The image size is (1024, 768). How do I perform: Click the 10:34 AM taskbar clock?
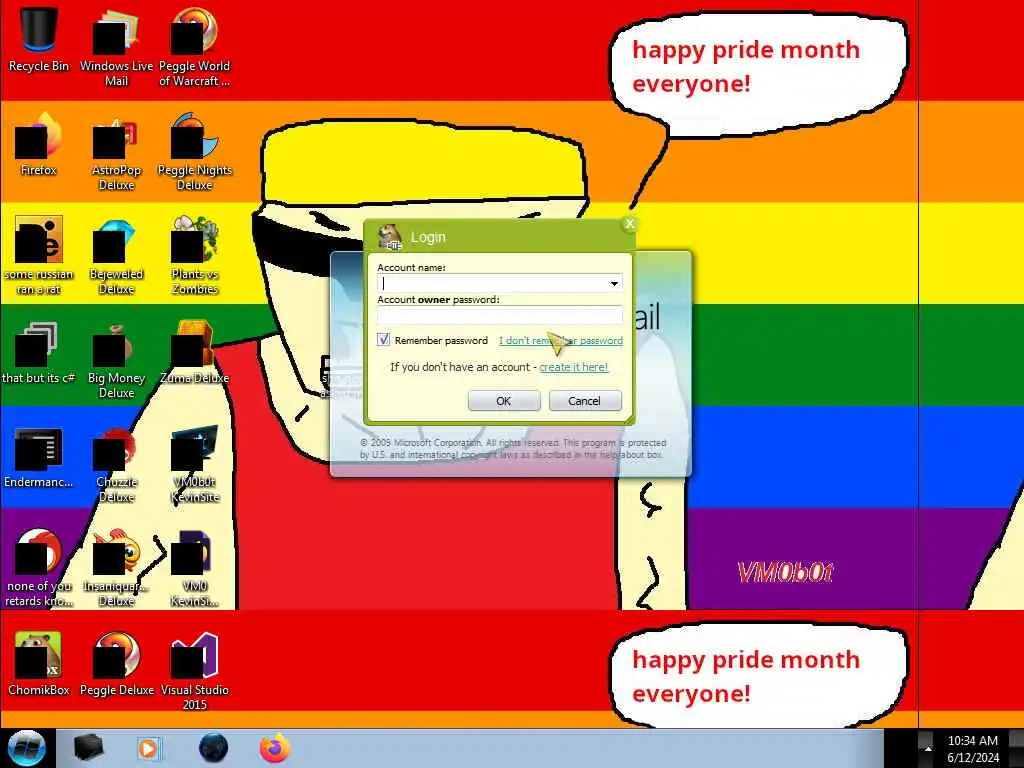point(972,741)
